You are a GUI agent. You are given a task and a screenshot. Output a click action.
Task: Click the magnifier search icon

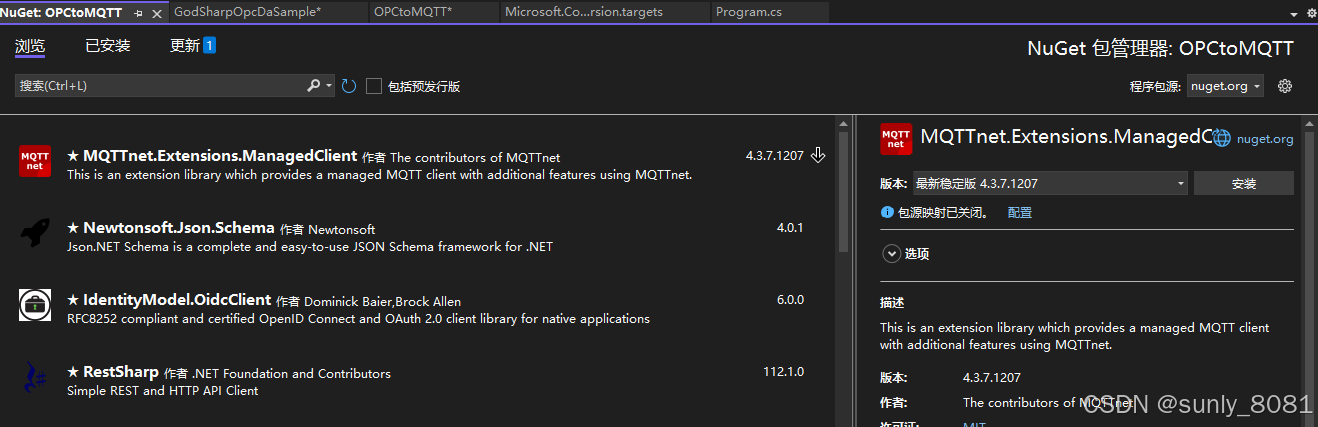(314, 86)
